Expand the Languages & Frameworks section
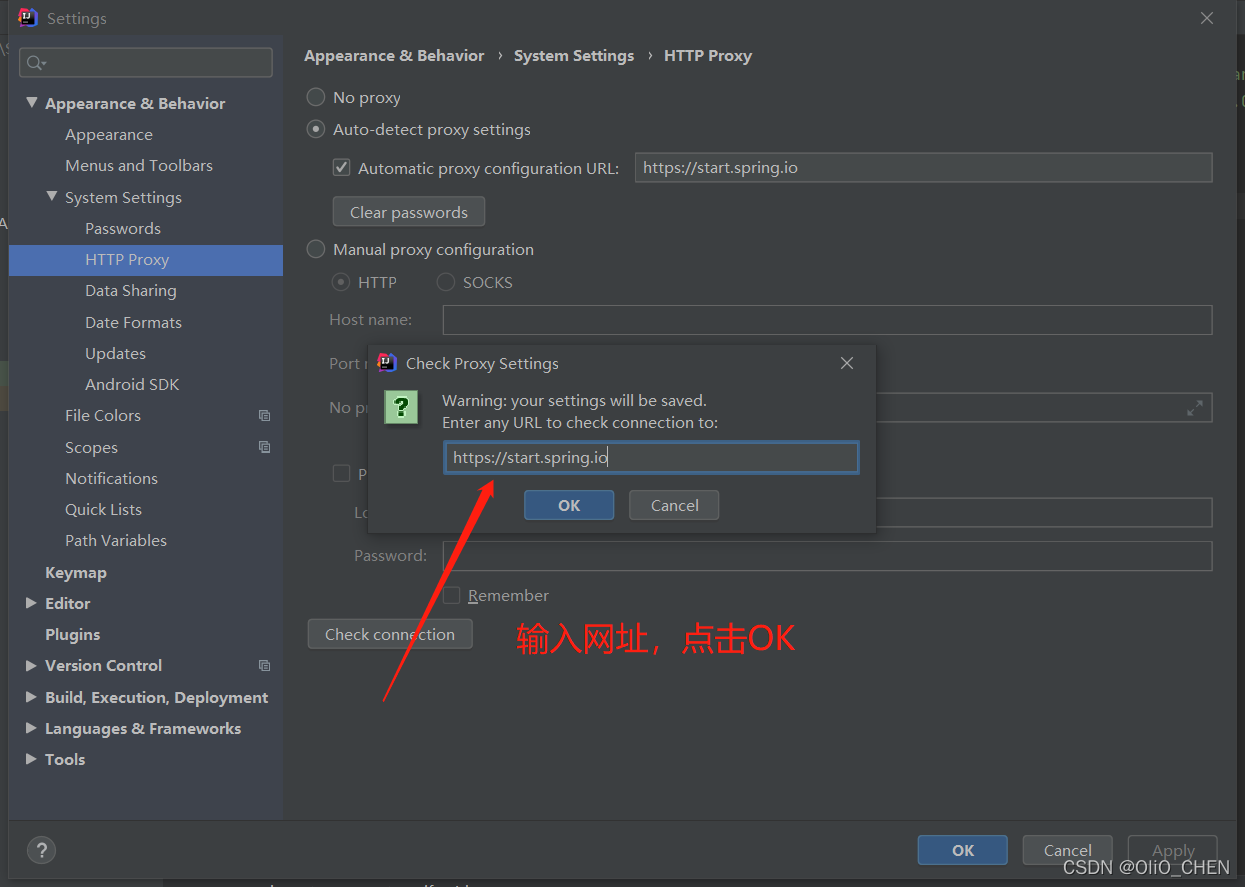1245x887 pixels. coord(30,728)
